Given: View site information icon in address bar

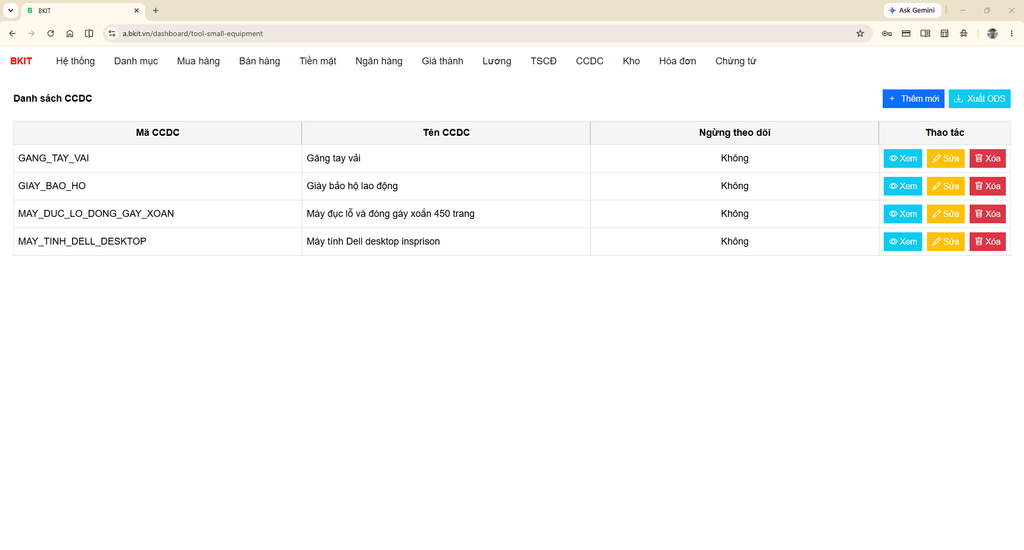Looking at the screenshot, I should point(112,33).
